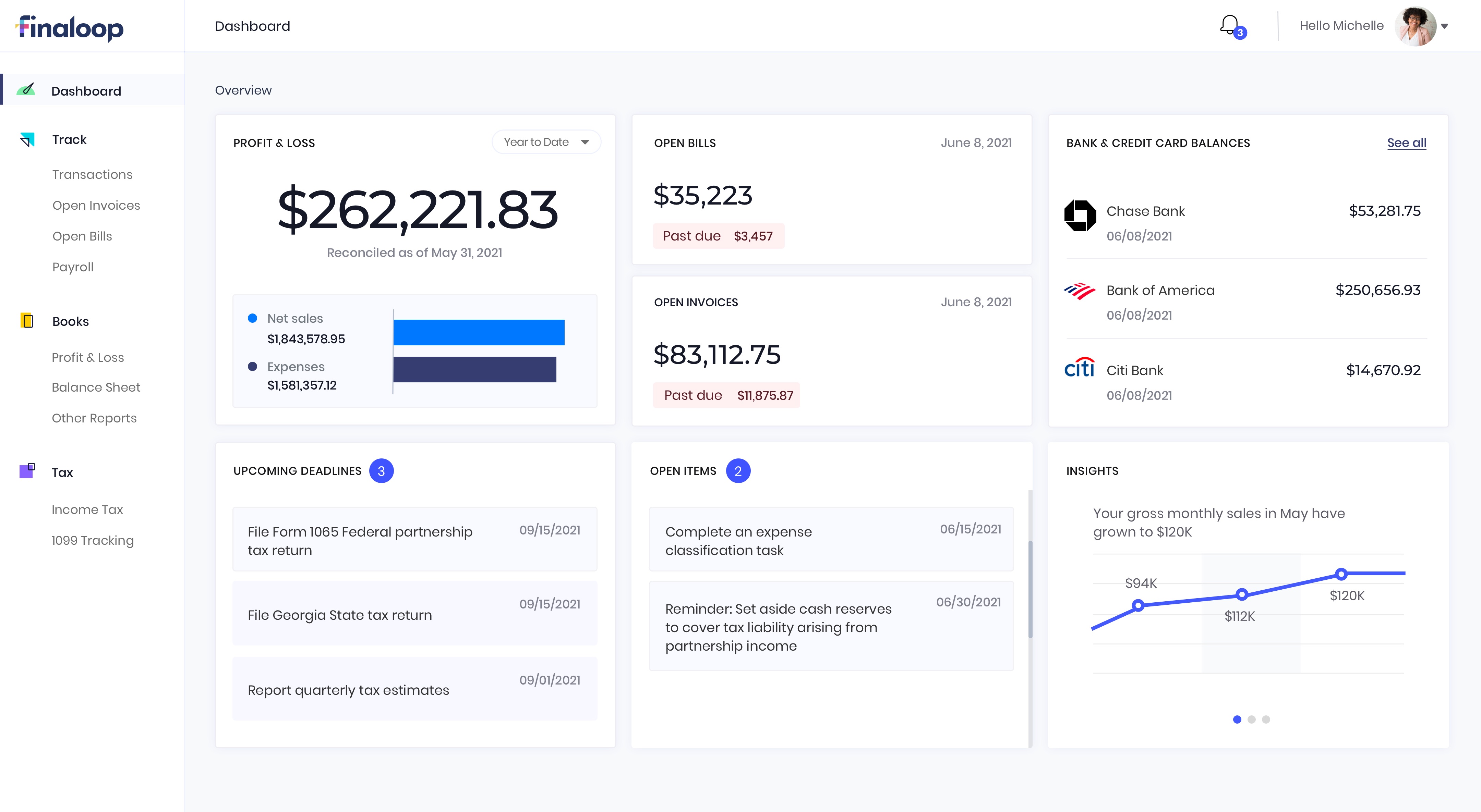
Task: Click the Chase Bank logo
Action: pyautogui.click(x=1080, y=216)
